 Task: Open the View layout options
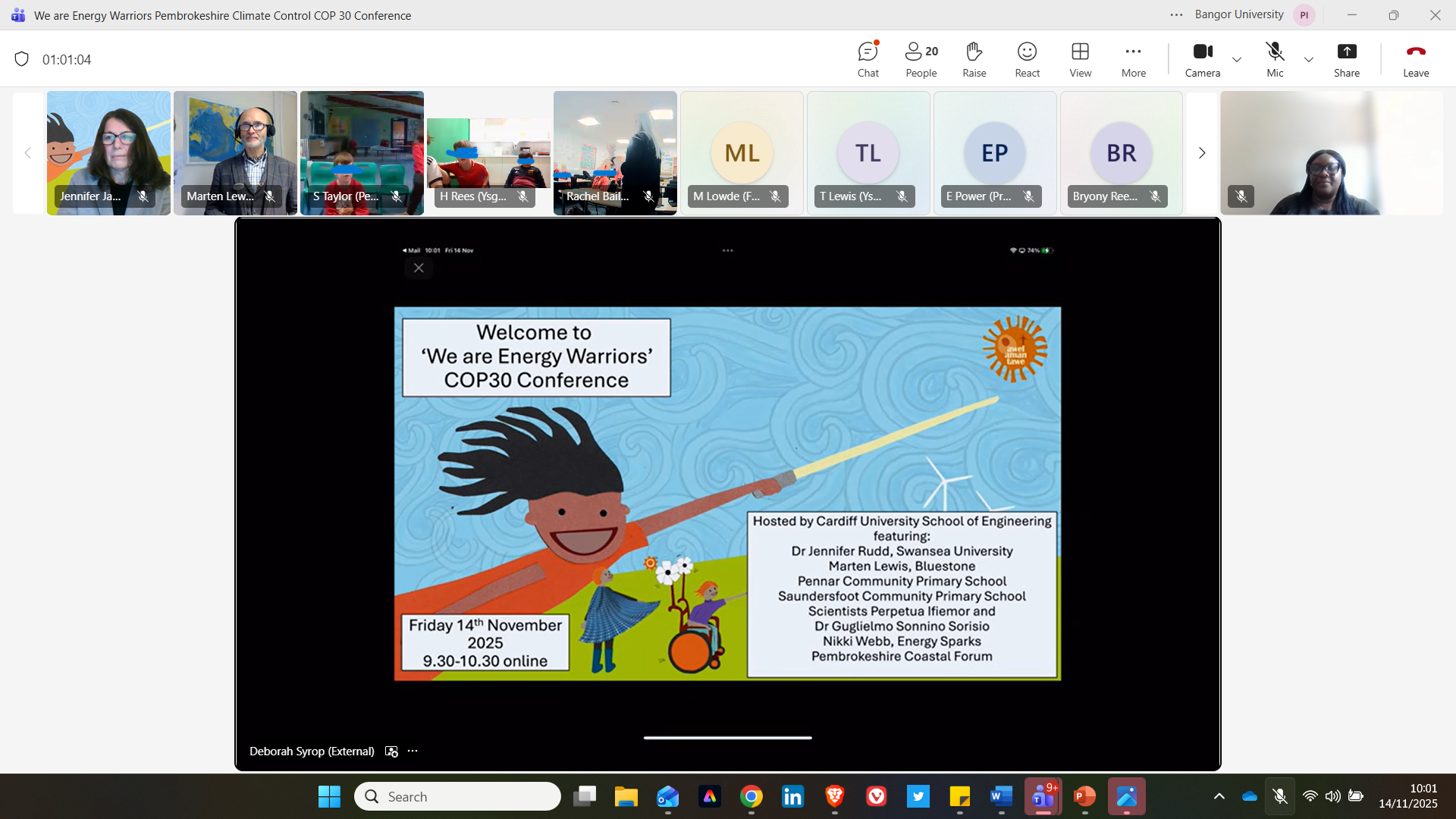coord(1081,59)
